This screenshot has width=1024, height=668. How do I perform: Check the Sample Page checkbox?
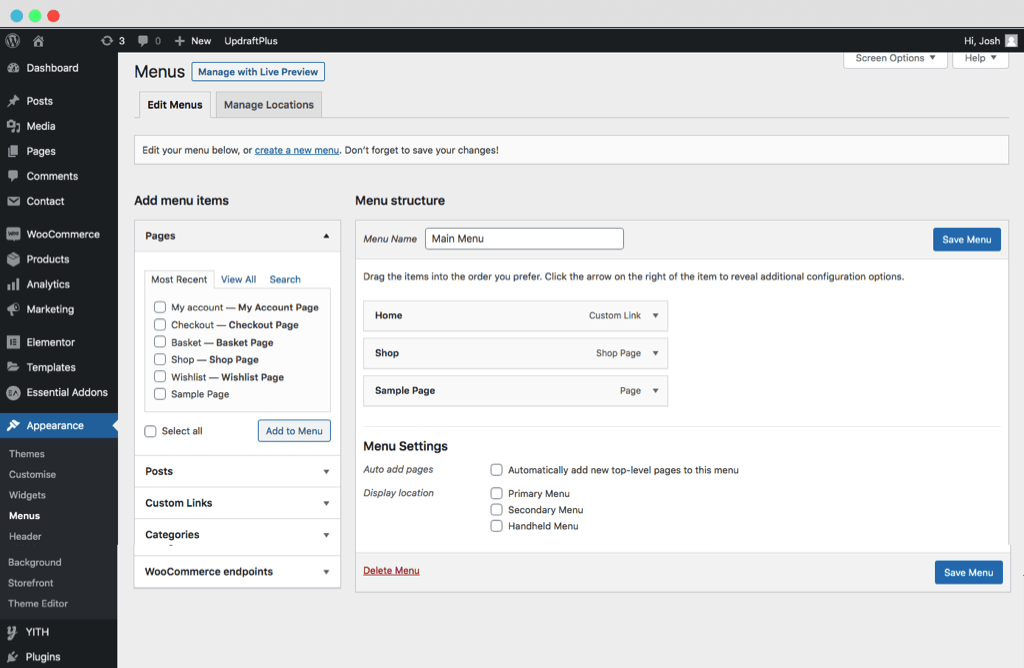coord(159,394)
